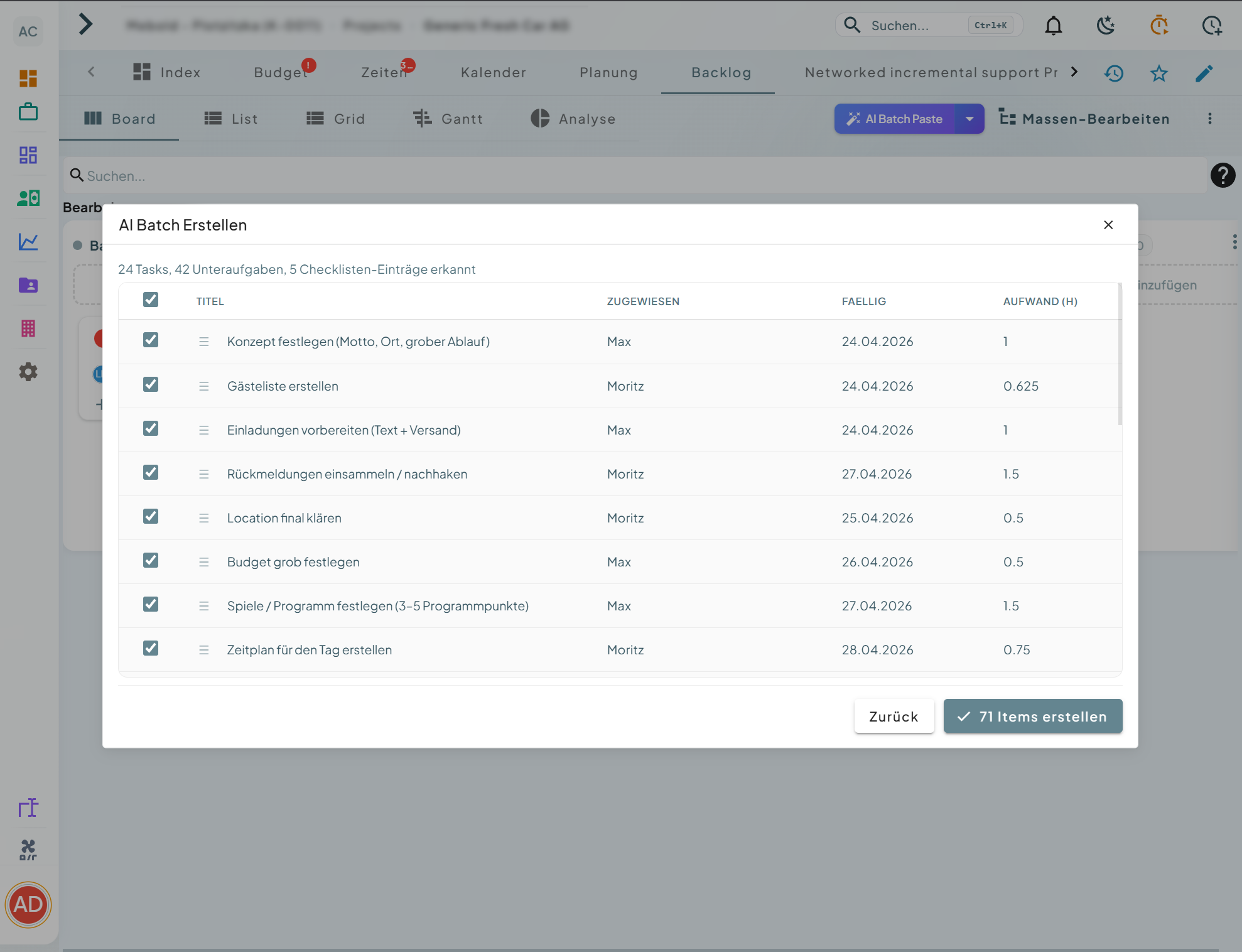Open the briefcase projects icon in the sidebar

(28, 112)
